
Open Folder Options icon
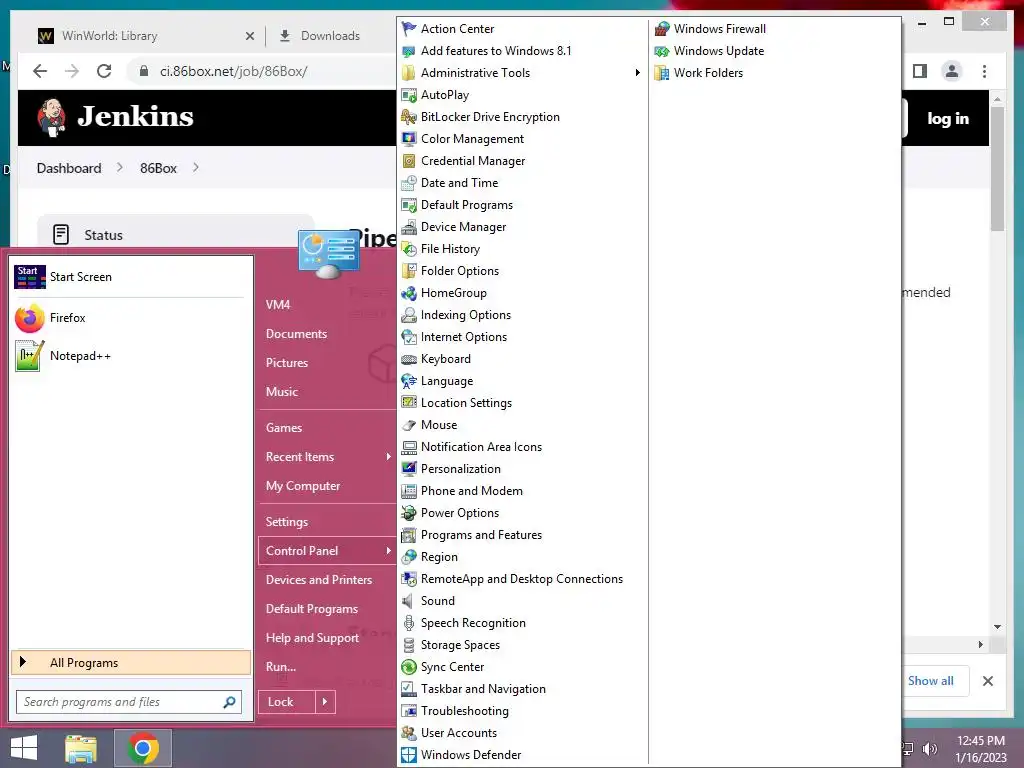(409, 270)
